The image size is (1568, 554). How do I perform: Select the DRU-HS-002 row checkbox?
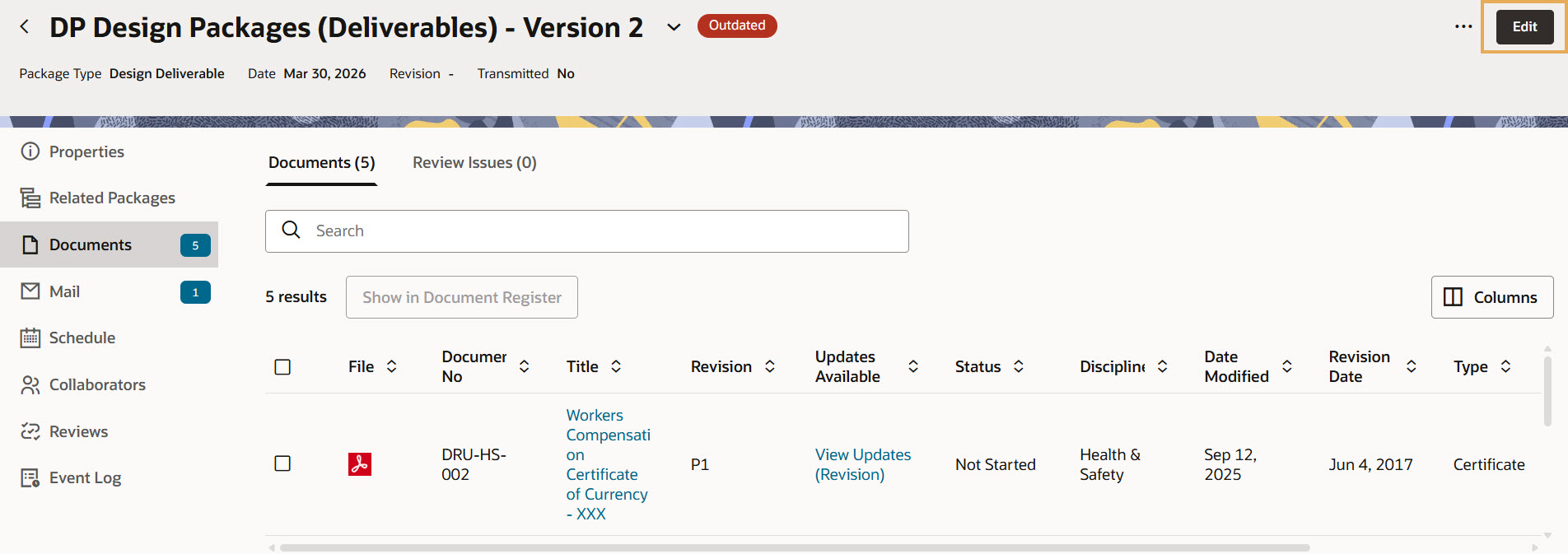282,463
